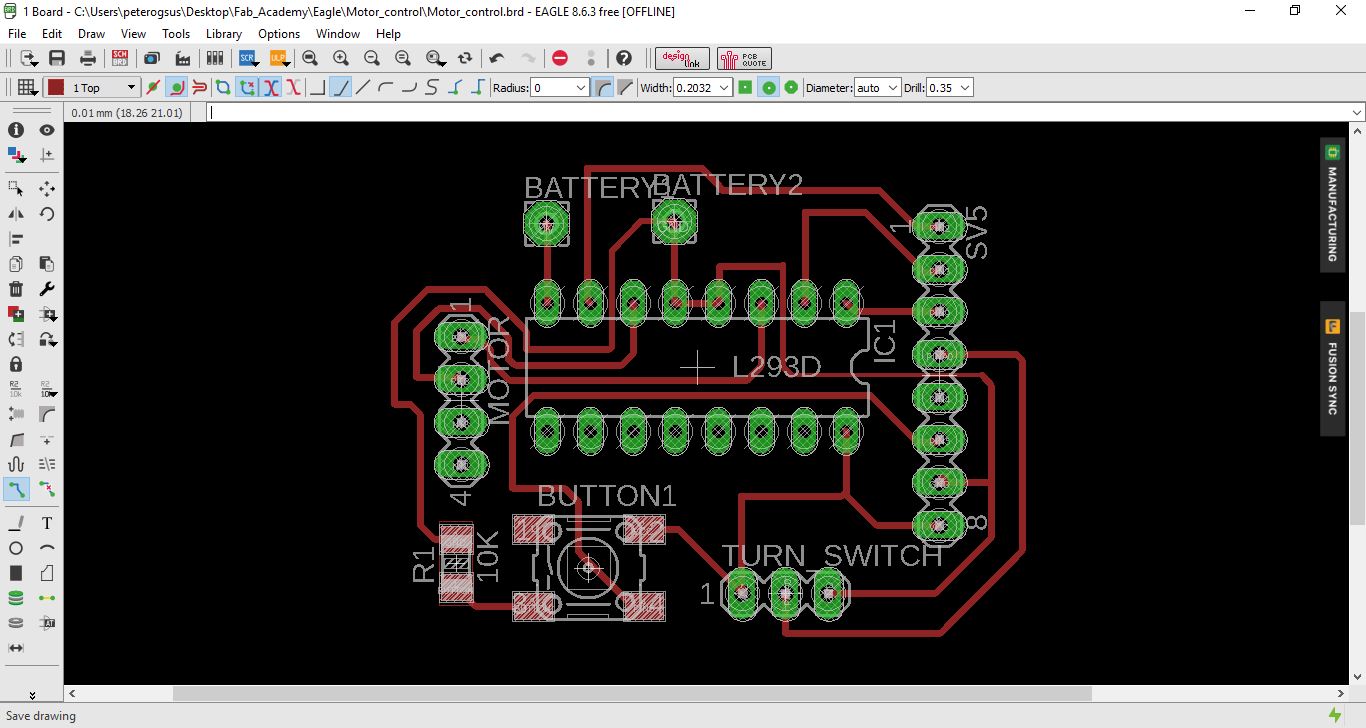Open the Window menu
The width and height of the screenshot is (1366, 728).
pos(338,34)
